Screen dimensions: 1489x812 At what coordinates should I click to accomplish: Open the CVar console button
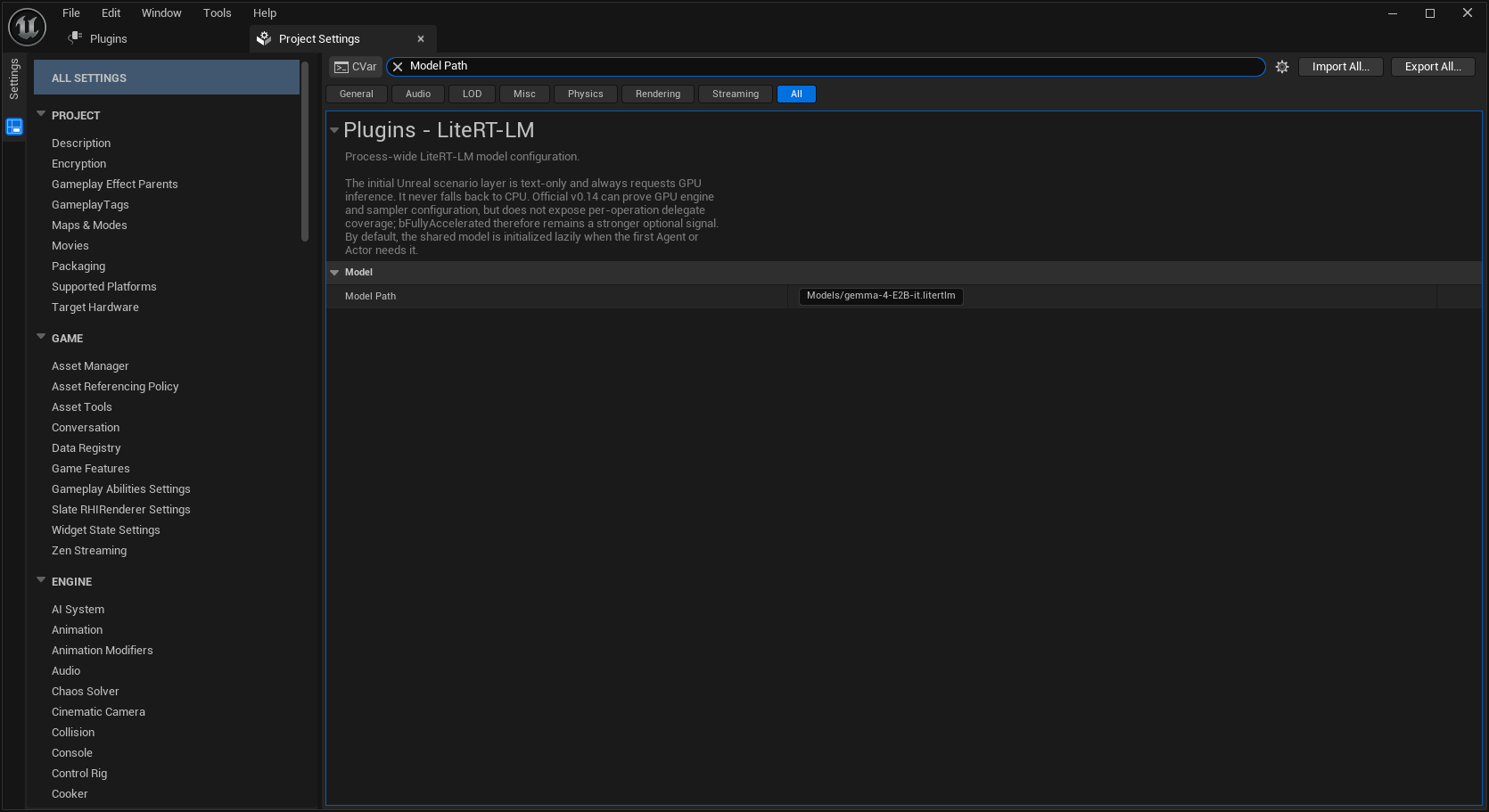click(356, 67)
